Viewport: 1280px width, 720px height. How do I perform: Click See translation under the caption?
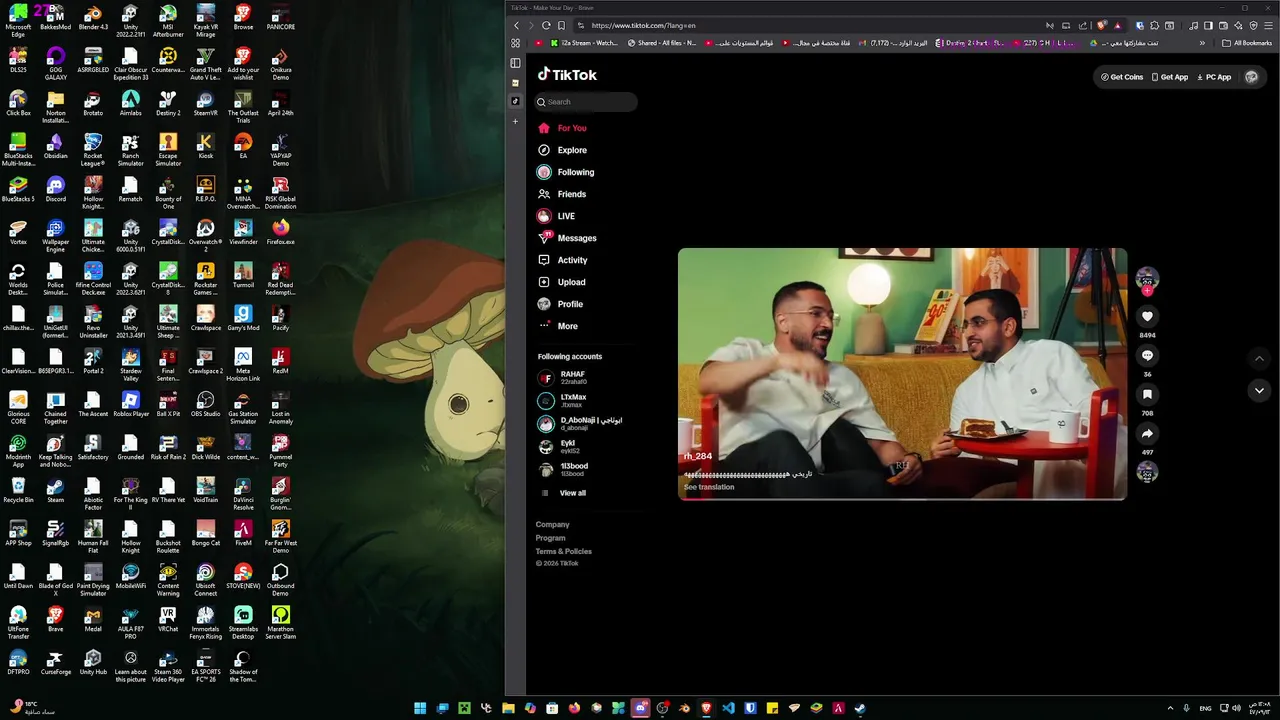(x=709, y=487)
